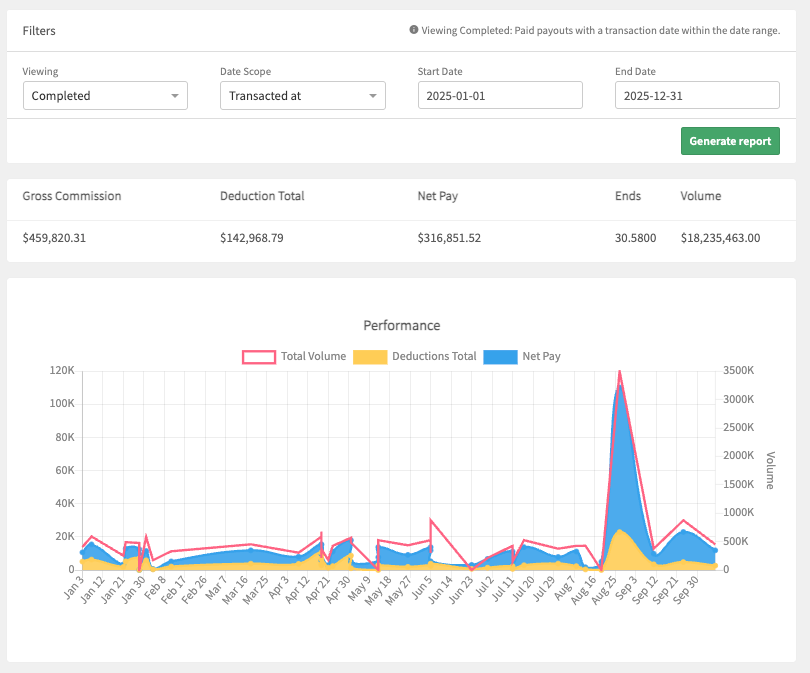
Task: Click the info icon beside Viewing Completed
Action: click(x=414, y=30)
